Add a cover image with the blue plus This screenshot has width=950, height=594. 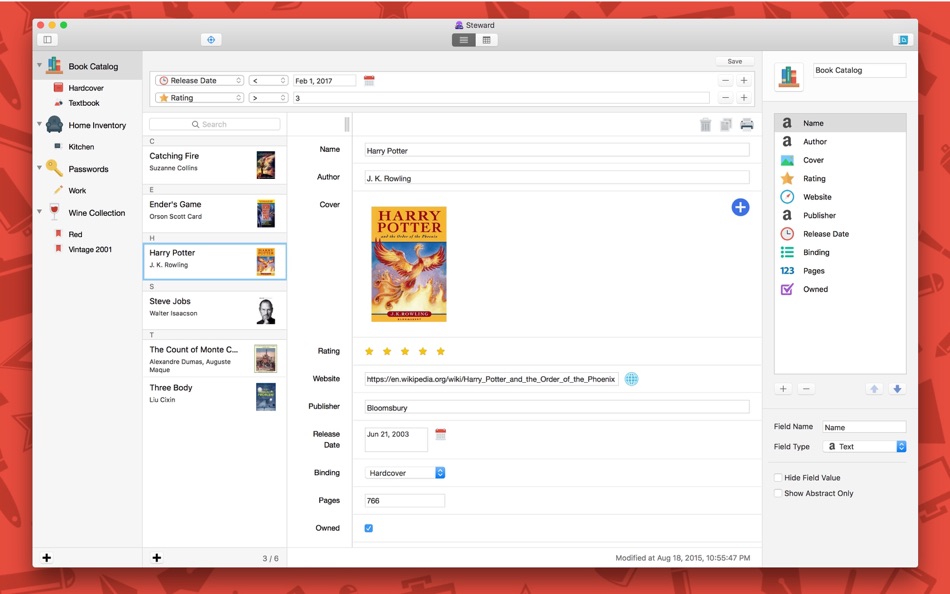click(x=740, y=207)
